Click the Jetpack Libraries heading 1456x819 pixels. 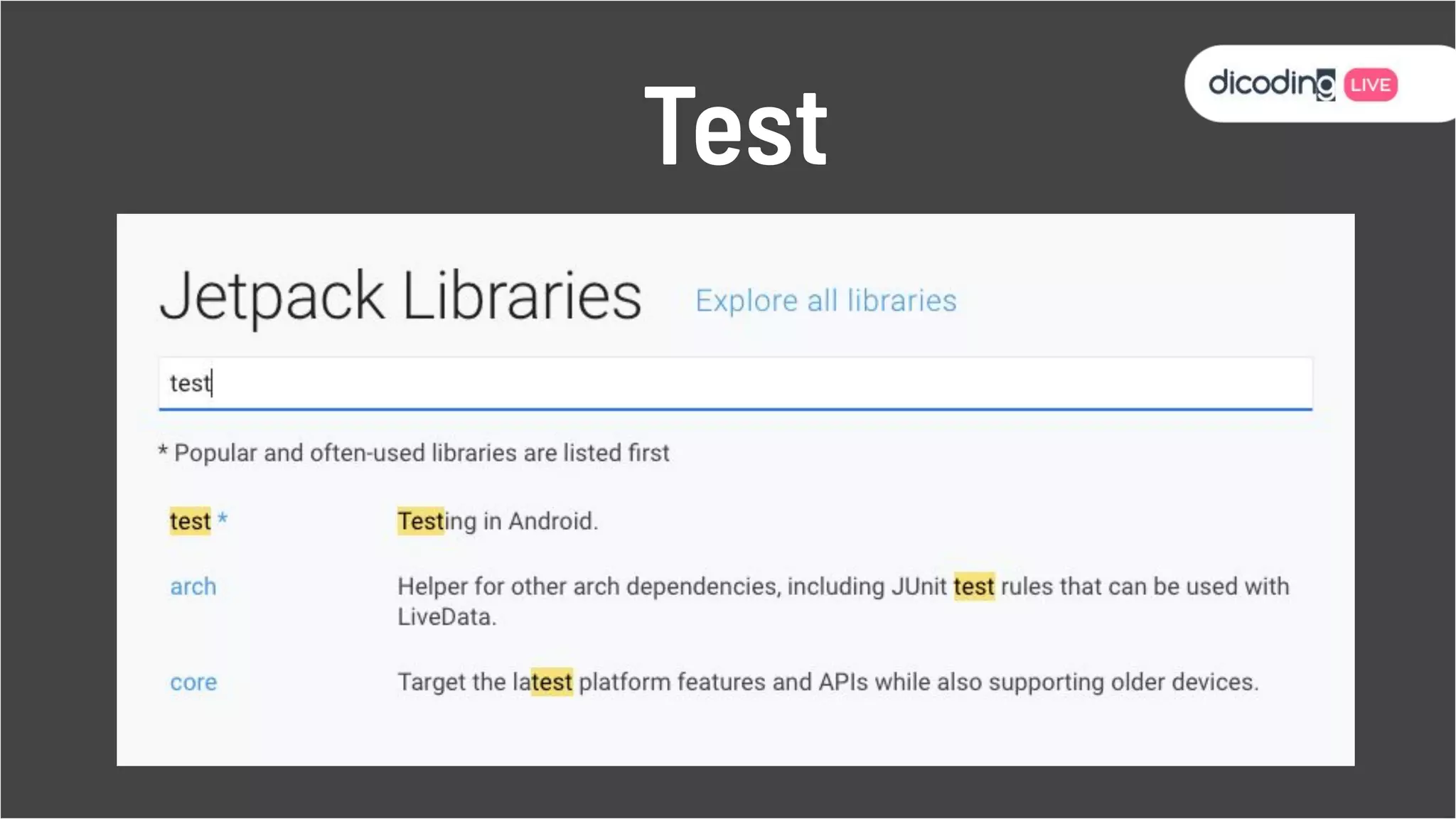point(400,296)
